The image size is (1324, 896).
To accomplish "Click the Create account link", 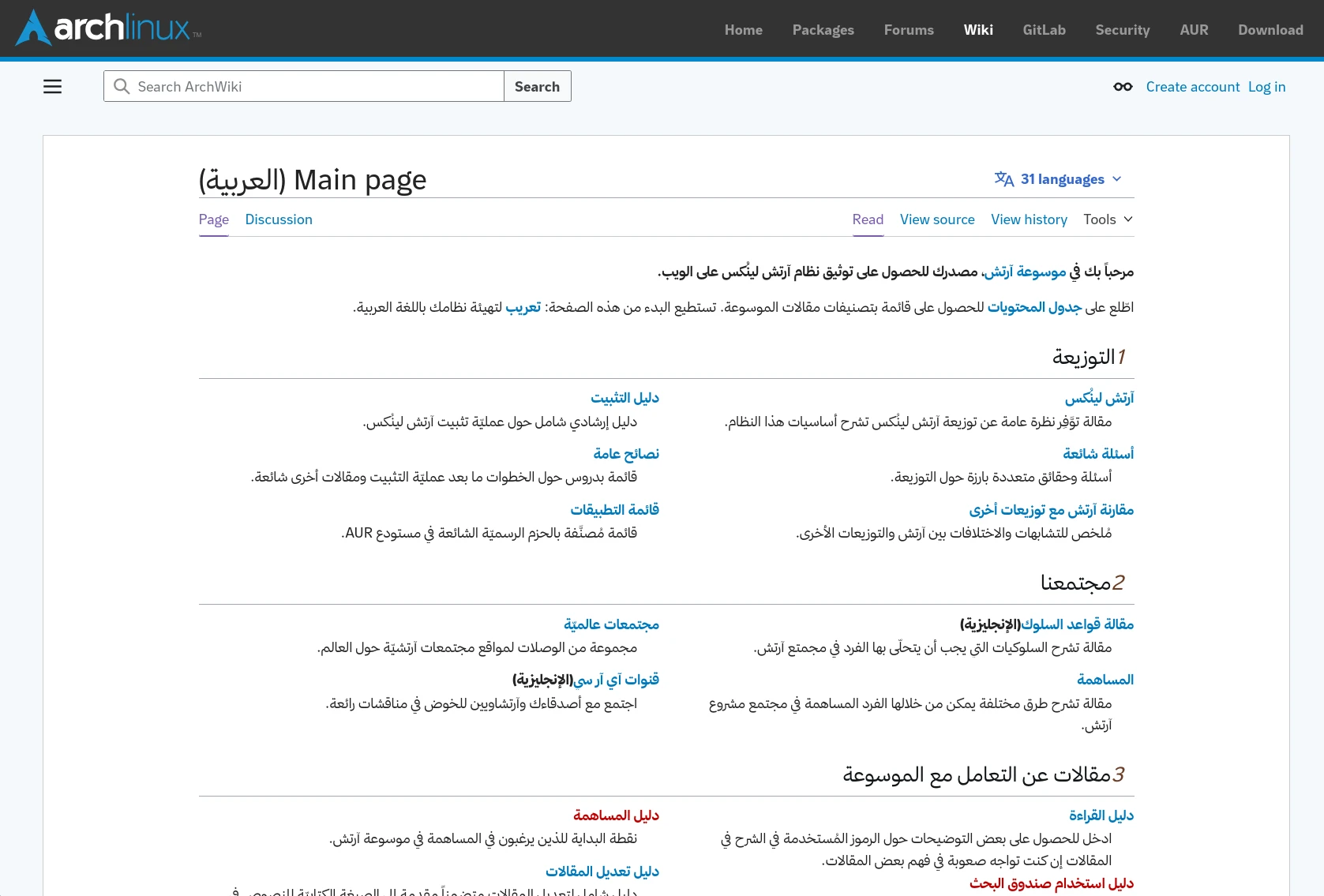I will click(1193, 87).
